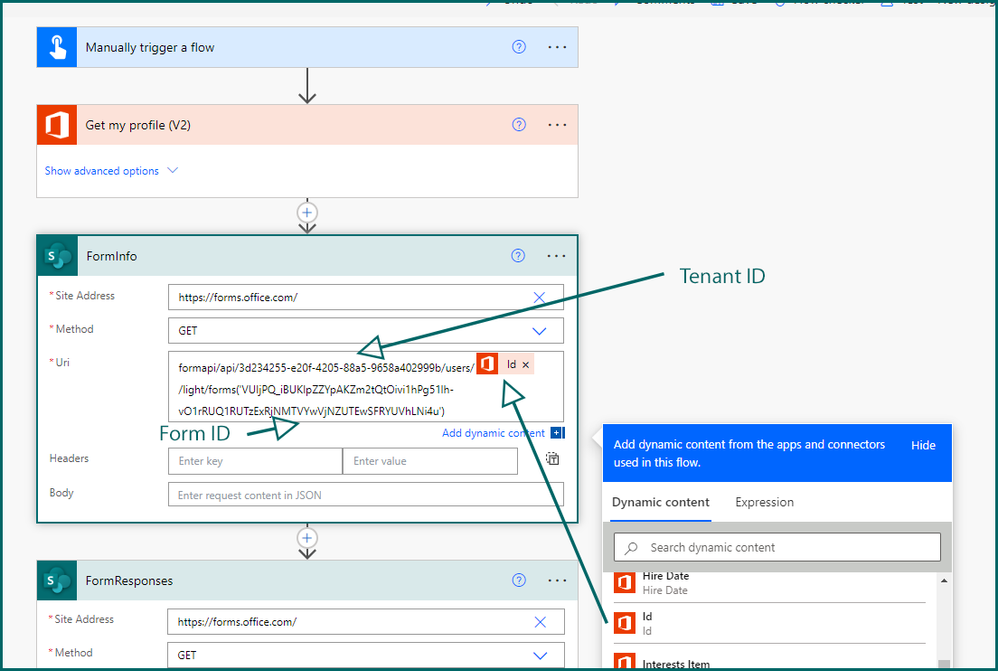
Task: Edit the FormInfo Site Address field
Action: tap(366, 297)
